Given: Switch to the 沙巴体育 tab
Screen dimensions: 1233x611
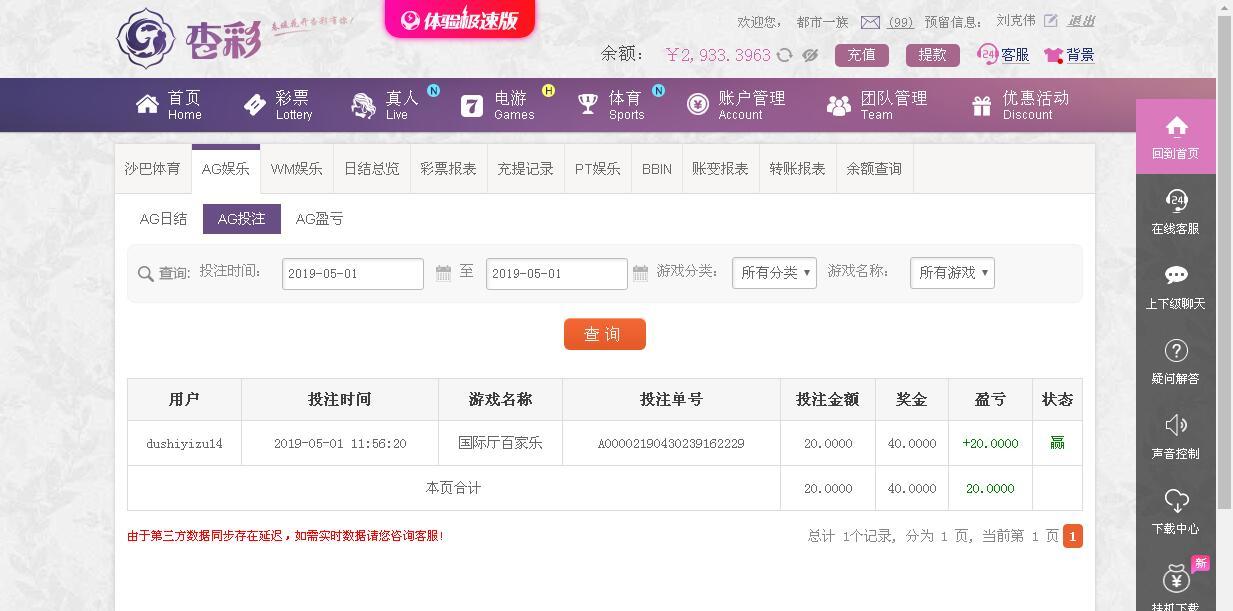Looking at the screenshot, I should (152, 169).
